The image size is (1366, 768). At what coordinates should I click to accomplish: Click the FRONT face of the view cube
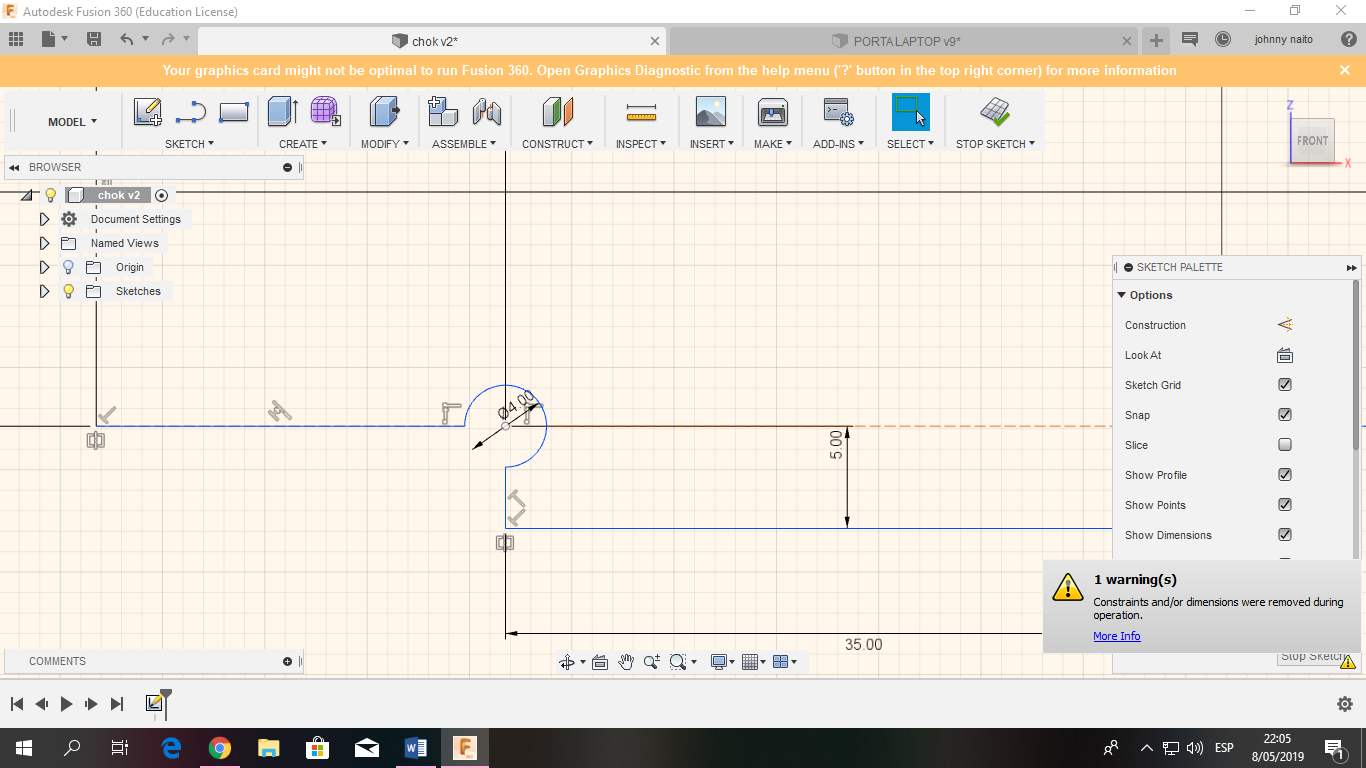pos(1312,141)
